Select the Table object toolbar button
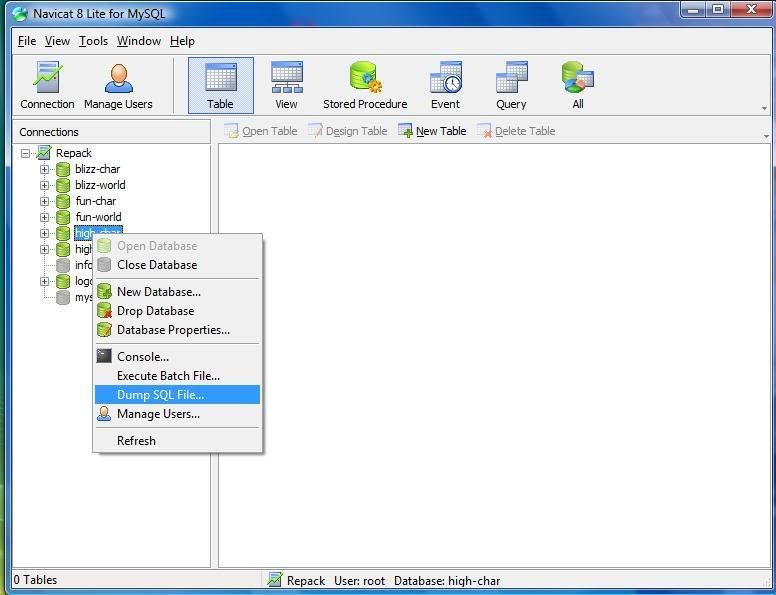776x595 pixels. [x=221, y=85]
